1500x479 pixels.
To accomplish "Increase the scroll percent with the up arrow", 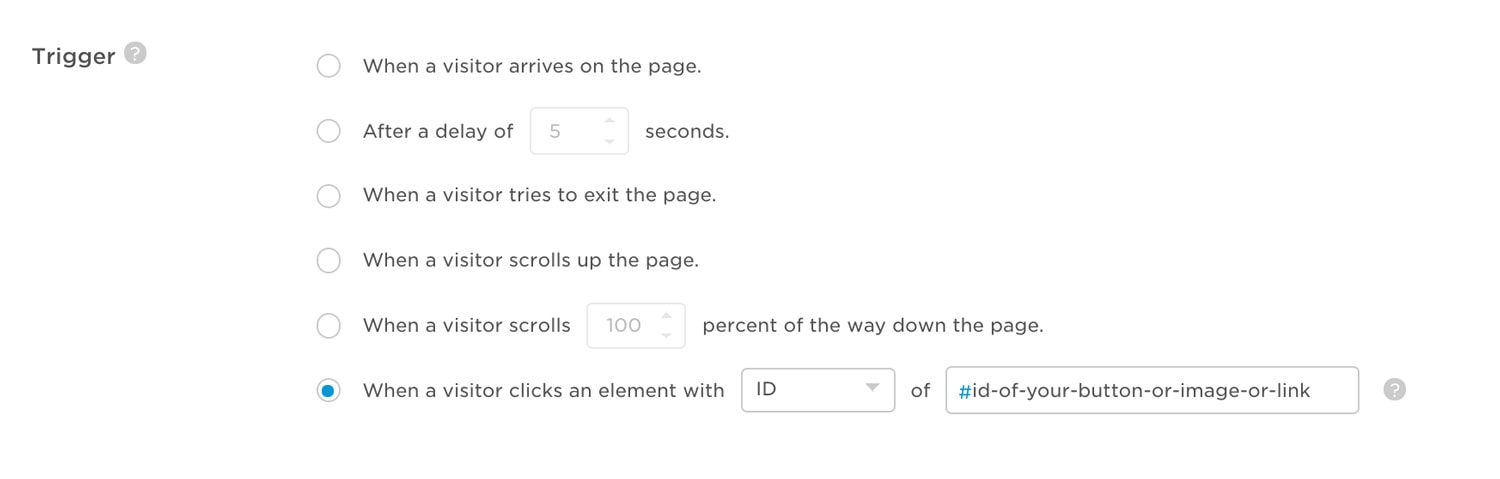I will tap(666, 316).
